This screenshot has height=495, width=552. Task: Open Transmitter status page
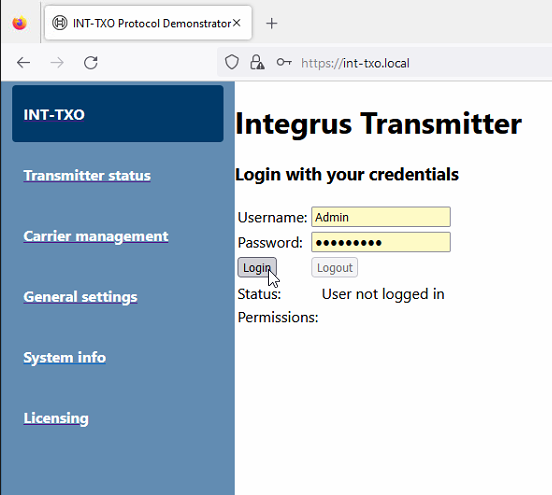point(87,175)
